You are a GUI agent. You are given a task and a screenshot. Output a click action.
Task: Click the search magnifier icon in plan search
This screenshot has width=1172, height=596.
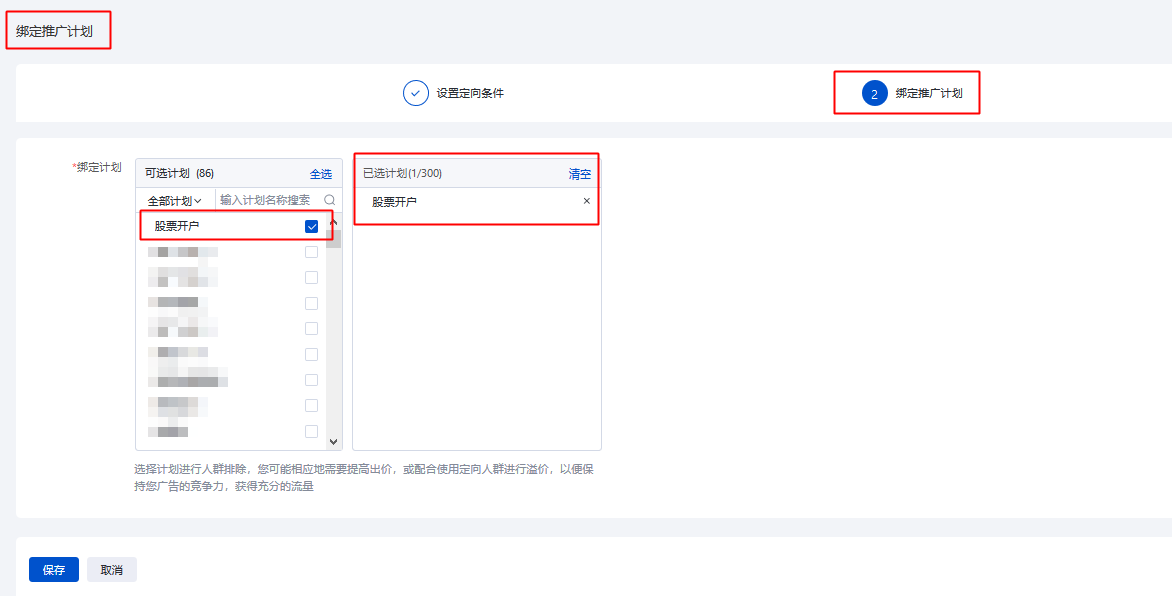tap(330, 200)
